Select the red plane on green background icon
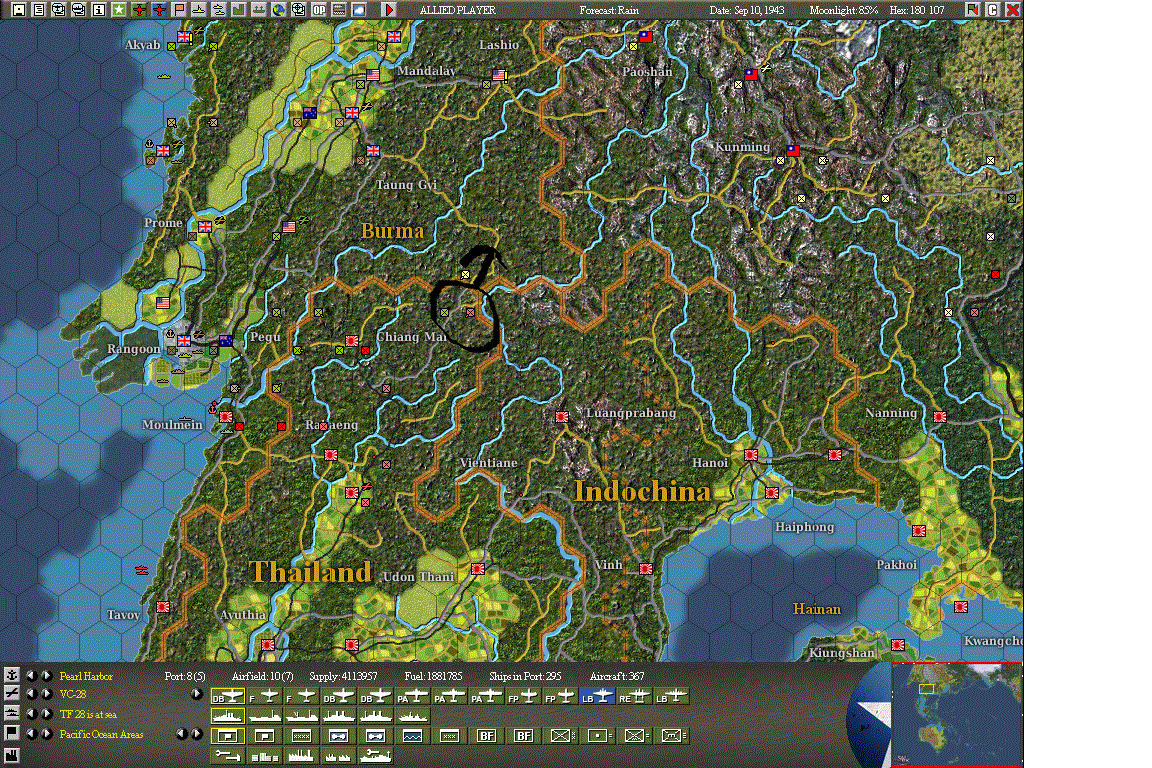Screen dimensions: 1152x768 tap(139, 10)
